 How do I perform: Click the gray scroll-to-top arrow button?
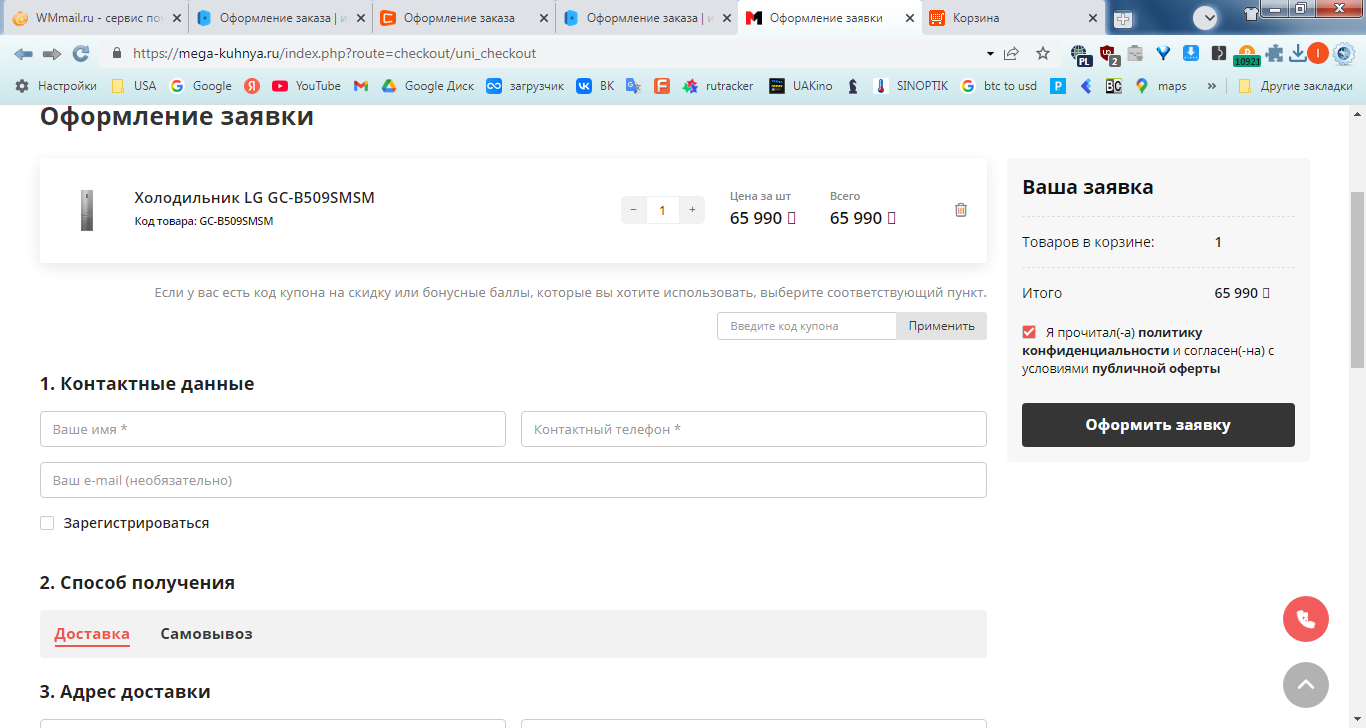pyautogui.click(x=1306, y=685)
